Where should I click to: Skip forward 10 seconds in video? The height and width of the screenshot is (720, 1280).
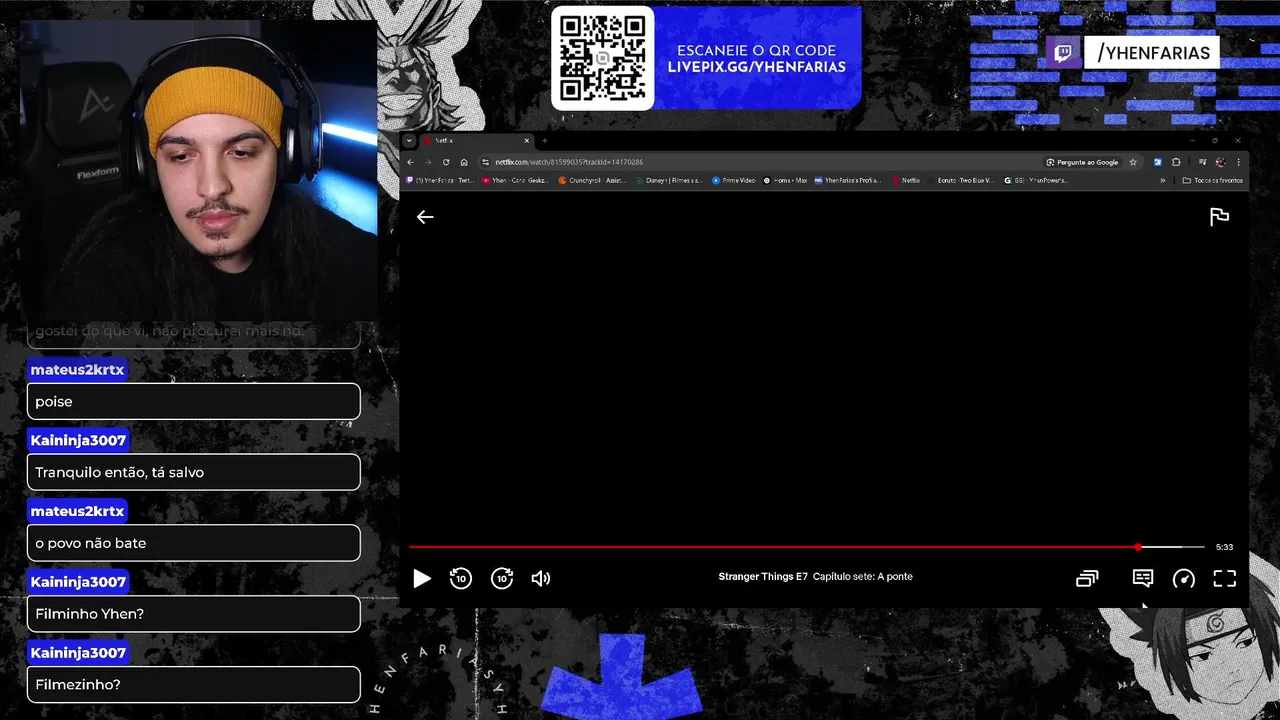502,578
